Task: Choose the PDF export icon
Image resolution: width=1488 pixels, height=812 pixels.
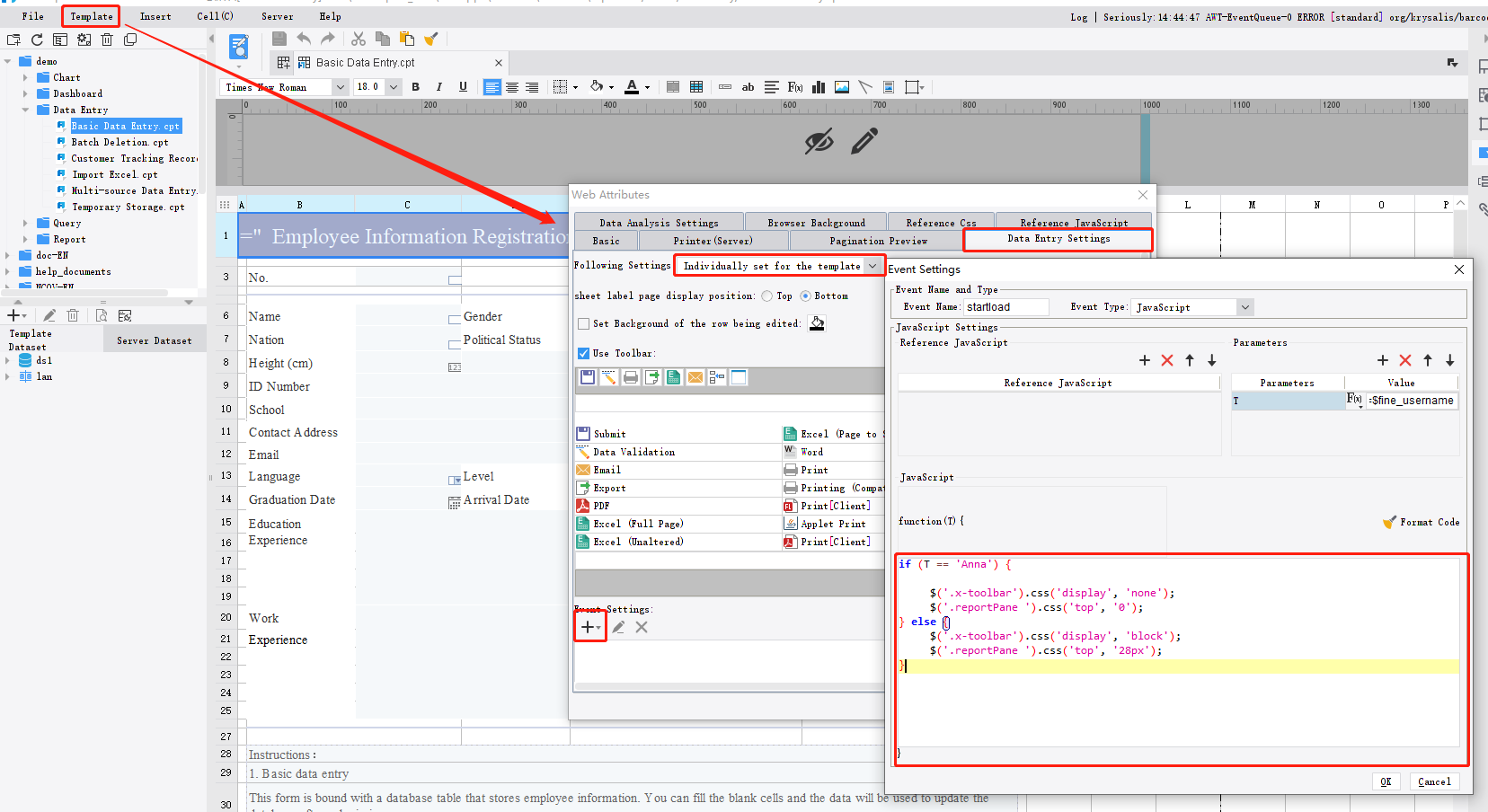Action: [585, 505]
